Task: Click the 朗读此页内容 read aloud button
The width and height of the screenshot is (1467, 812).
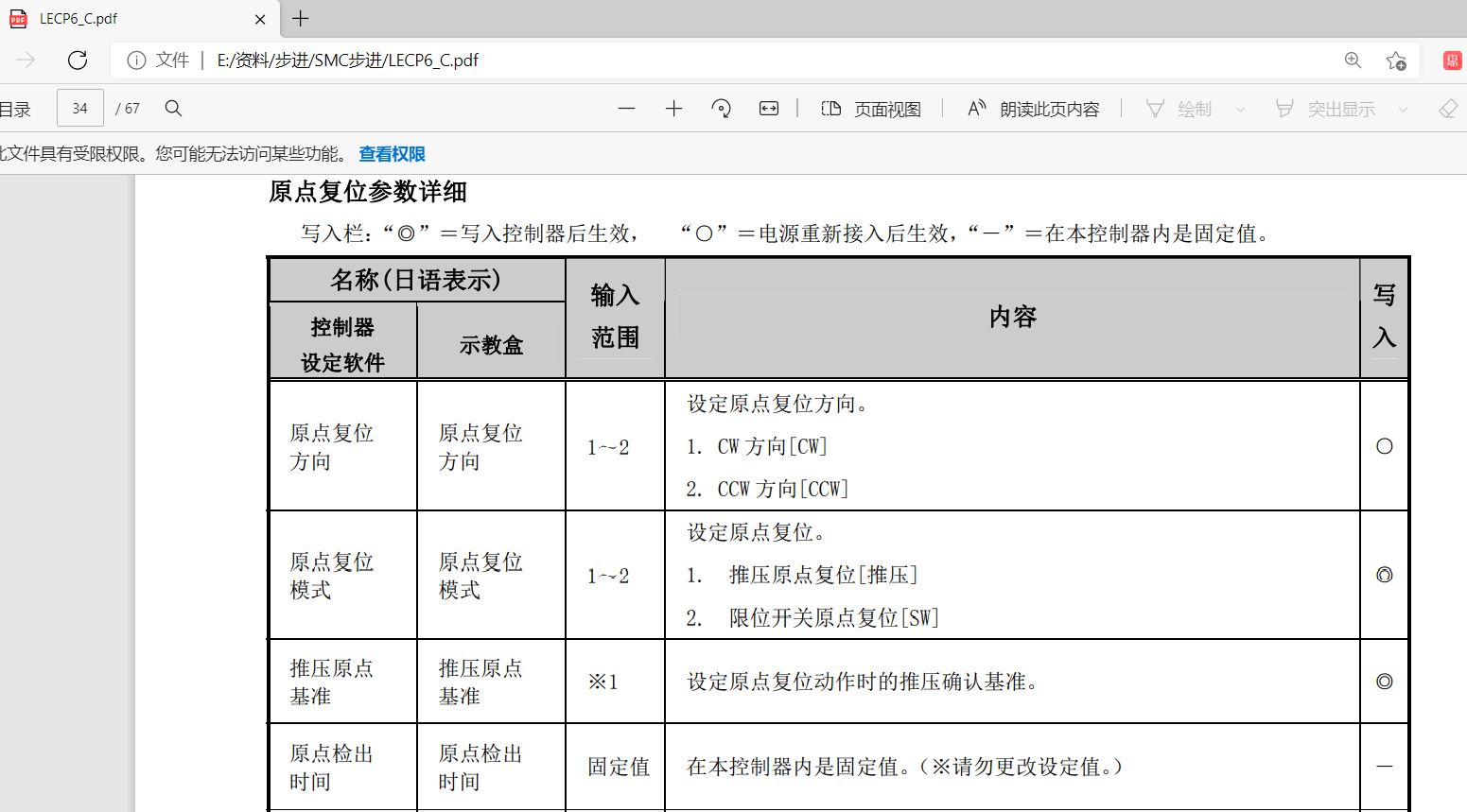Action: click(1033, 109)
